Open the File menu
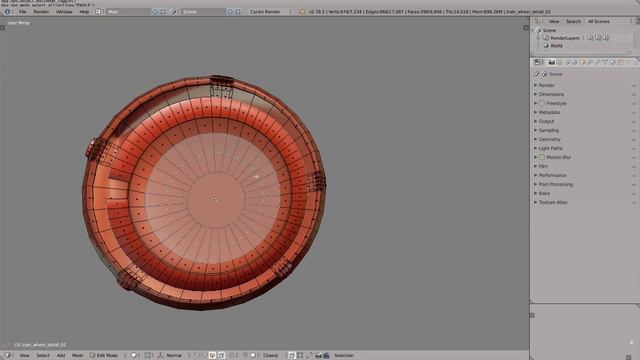The height and width of the screenshot is (360, 640). [22, 12]
